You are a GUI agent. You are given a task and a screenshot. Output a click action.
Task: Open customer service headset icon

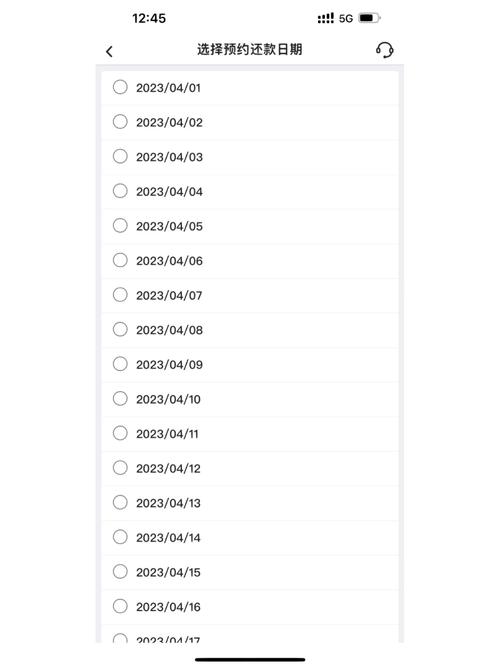pyautogui.click(x=385, y=50)
